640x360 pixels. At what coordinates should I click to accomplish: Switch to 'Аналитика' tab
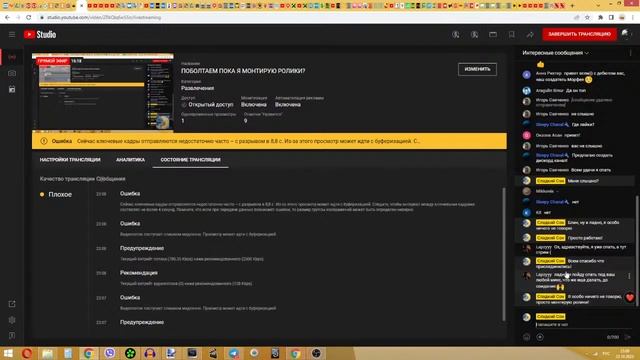[130, 160]
